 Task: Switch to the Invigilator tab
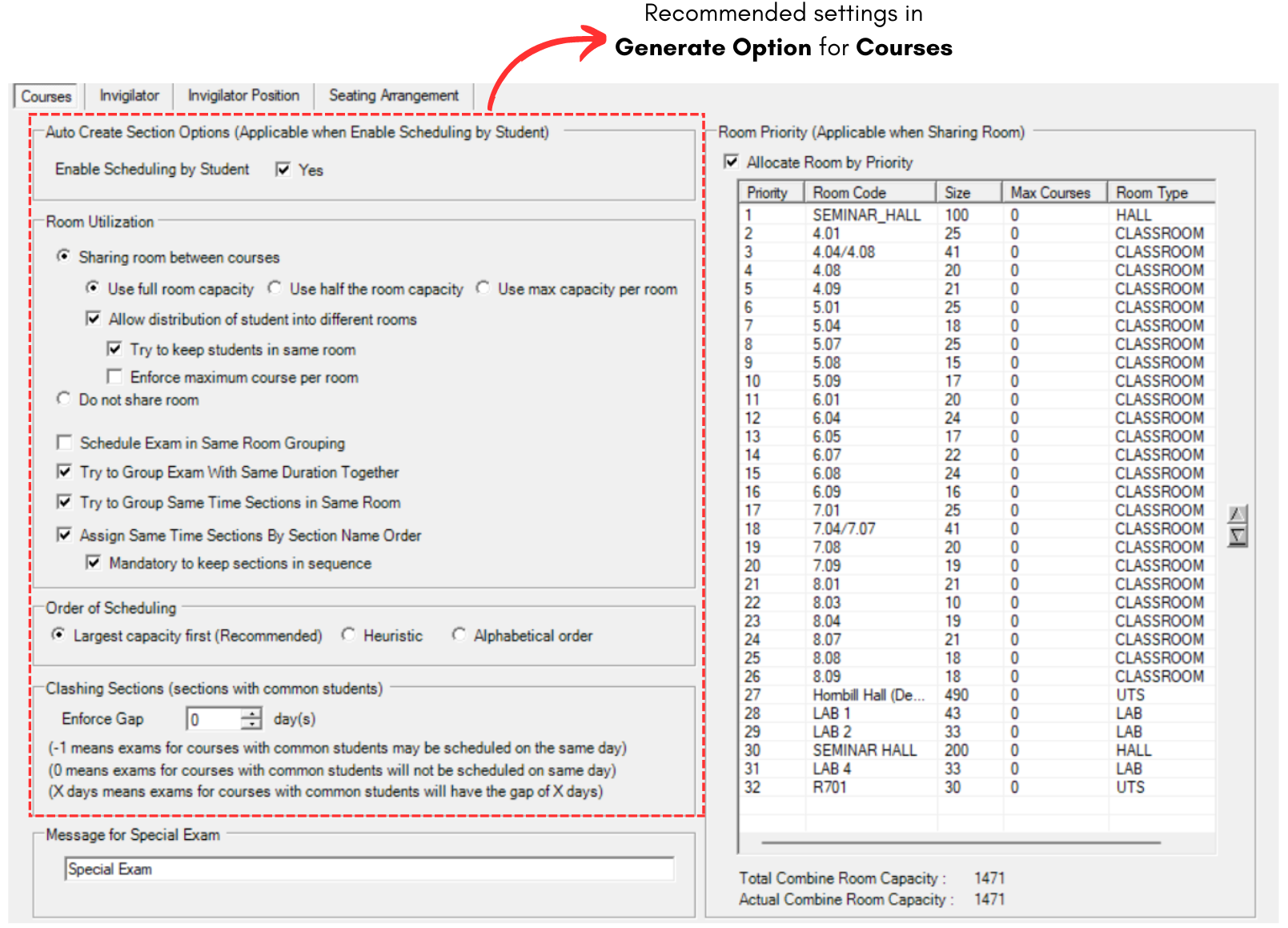[x=129, y=96]
